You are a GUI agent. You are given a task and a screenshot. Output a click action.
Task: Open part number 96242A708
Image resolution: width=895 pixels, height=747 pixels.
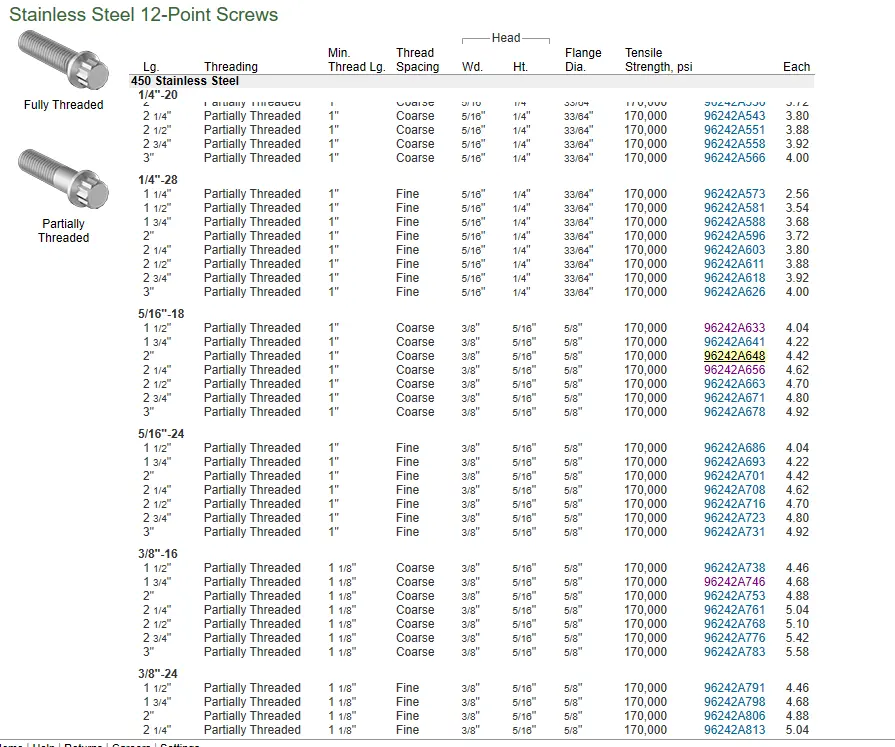pos(734,490)
